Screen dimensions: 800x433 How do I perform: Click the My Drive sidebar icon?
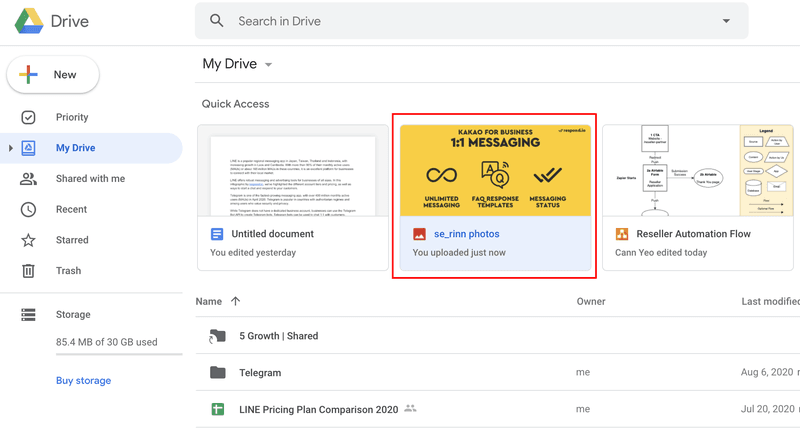tap(29, 148)
